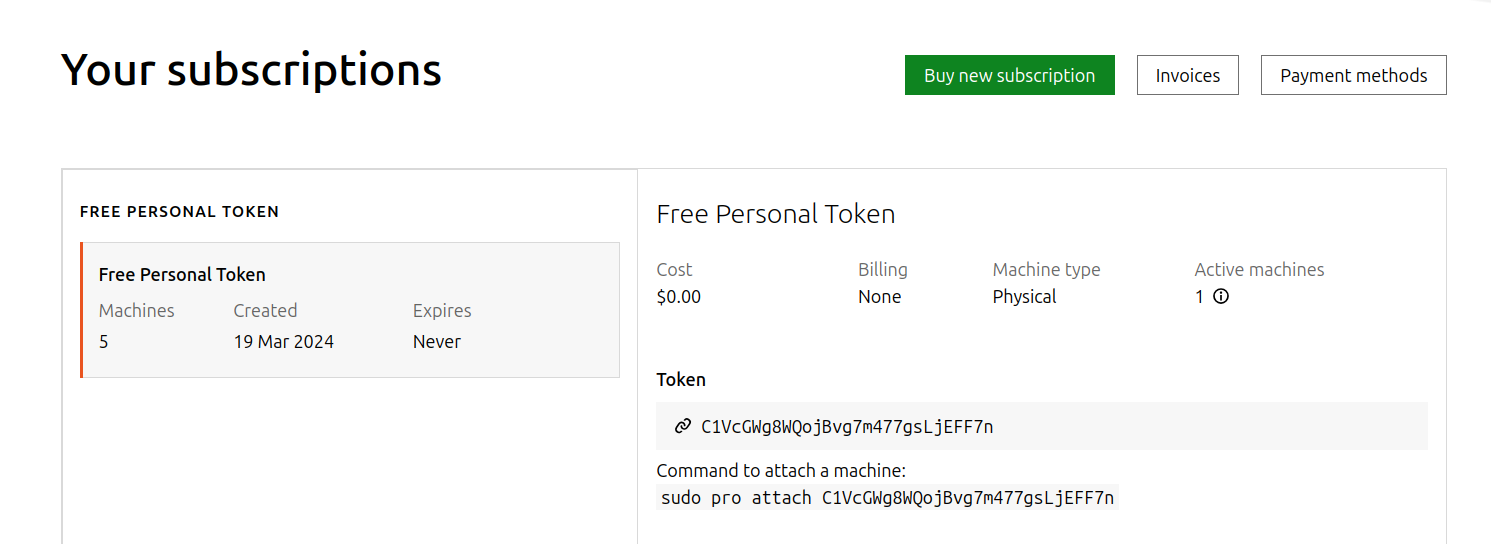Click the Billing value None

(879, 297)
